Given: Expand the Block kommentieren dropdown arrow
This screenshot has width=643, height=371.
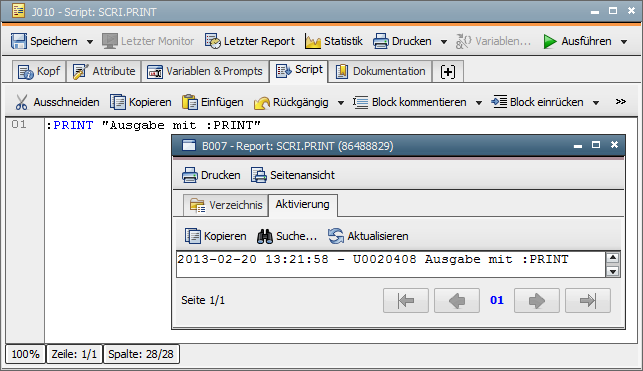Looking at the screenshot, I should pyautogui.click(x=479, y=103).
